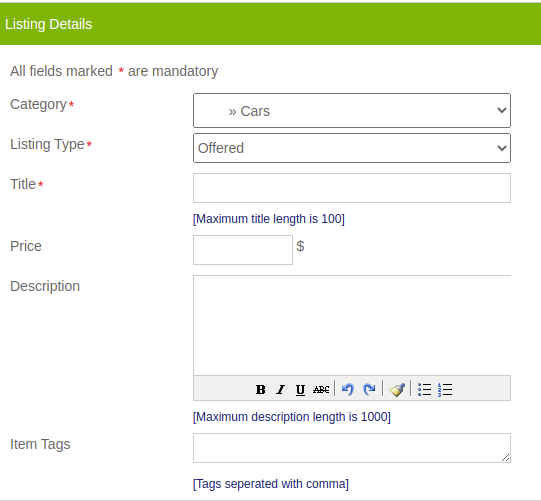This screenshot has height=501, width=541.
Task: Enable underline formatting in description editor
Action: tap(300, 390)
